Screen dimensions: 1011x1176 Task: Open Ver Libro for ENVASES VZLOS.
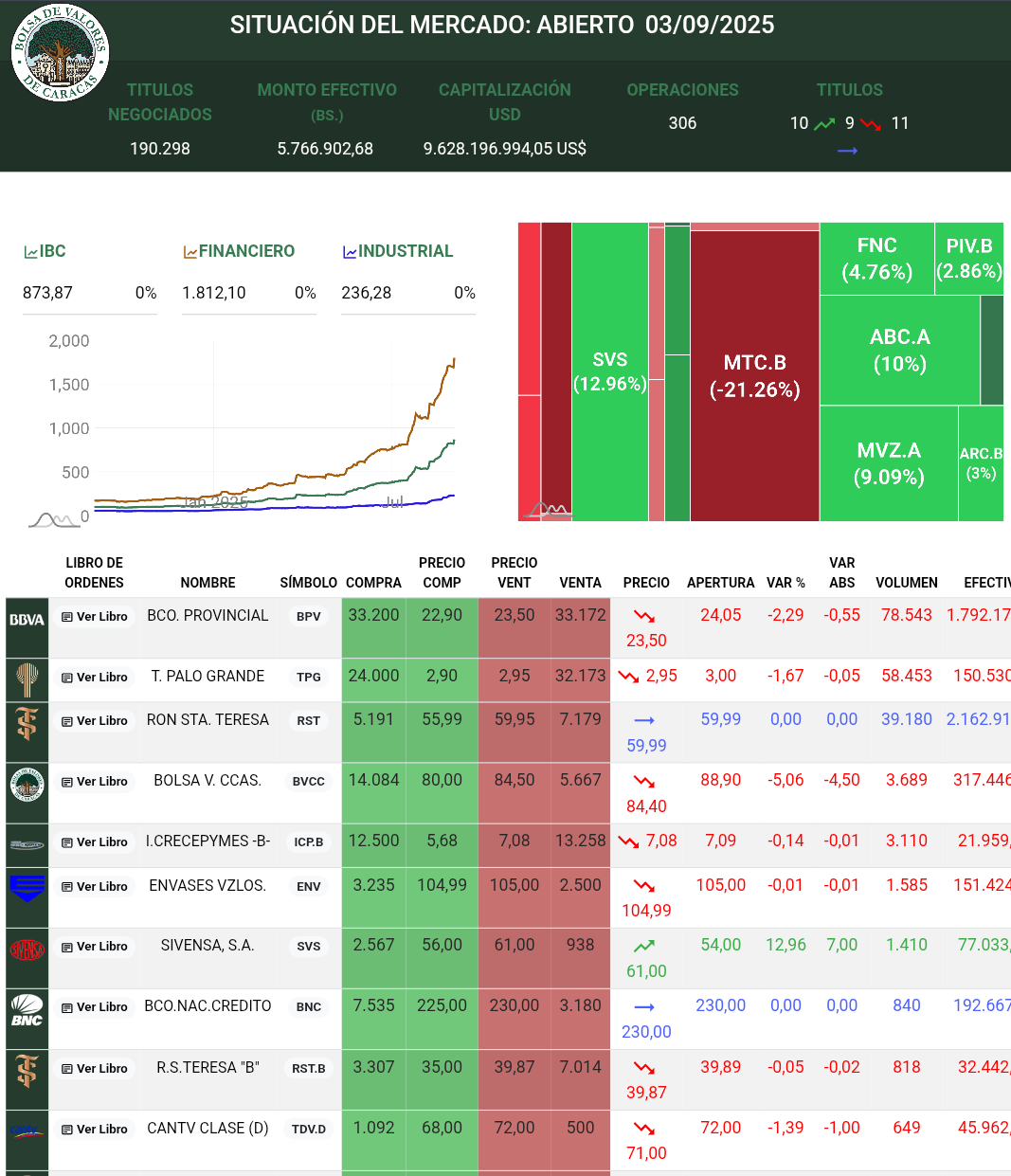pyautogui.click(x=95, y=887)
